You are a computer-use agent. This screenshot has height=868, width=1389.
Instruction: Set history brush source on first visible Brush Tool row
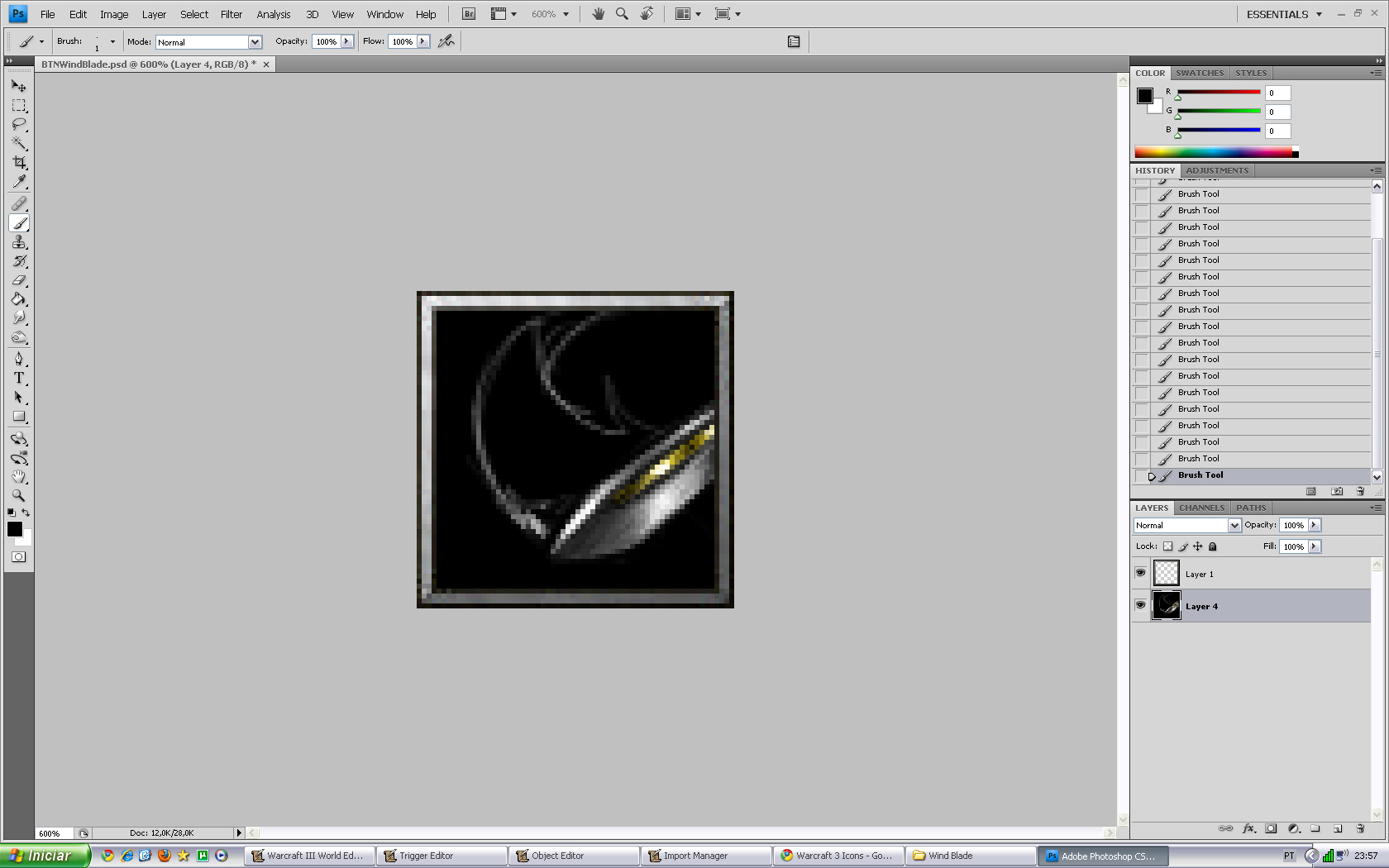point(1142,195)
